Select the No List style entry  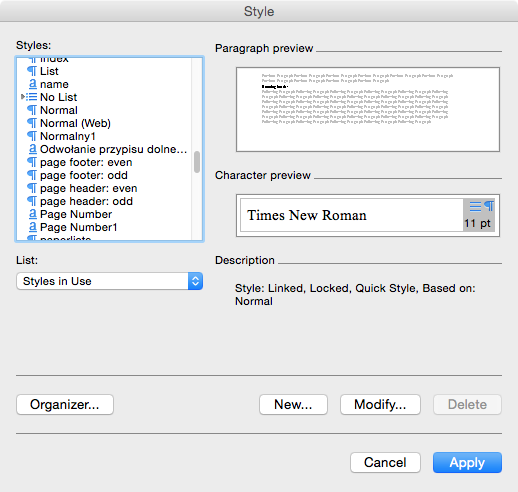pyautogui.click(x=59, y=97)
